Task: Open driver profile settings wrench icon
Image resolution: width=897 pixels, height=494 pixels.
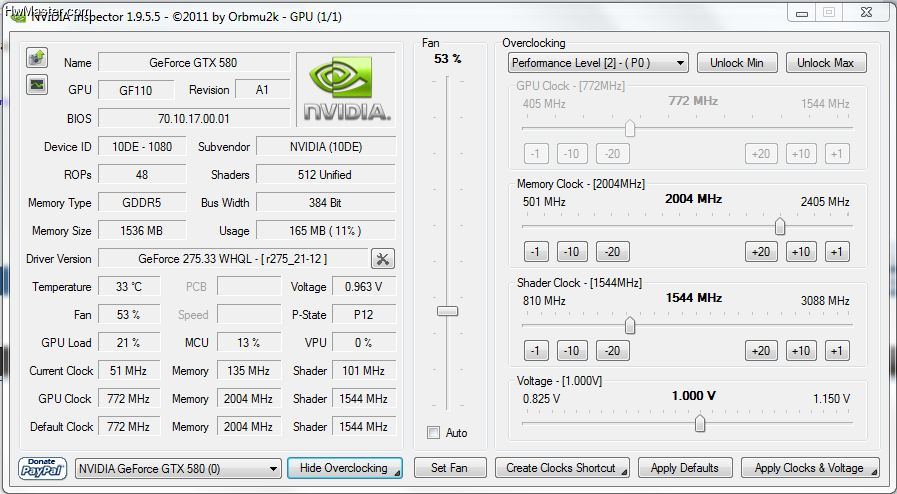Action: click(383, 259)
